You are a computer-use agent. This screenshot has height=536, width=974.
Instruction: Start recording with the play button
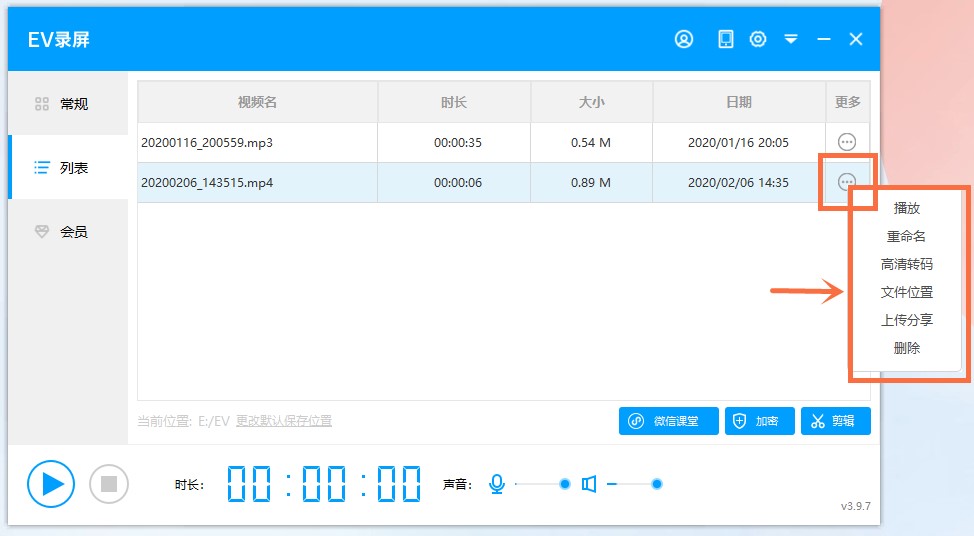pyautogui.click(x=51, y=484)
